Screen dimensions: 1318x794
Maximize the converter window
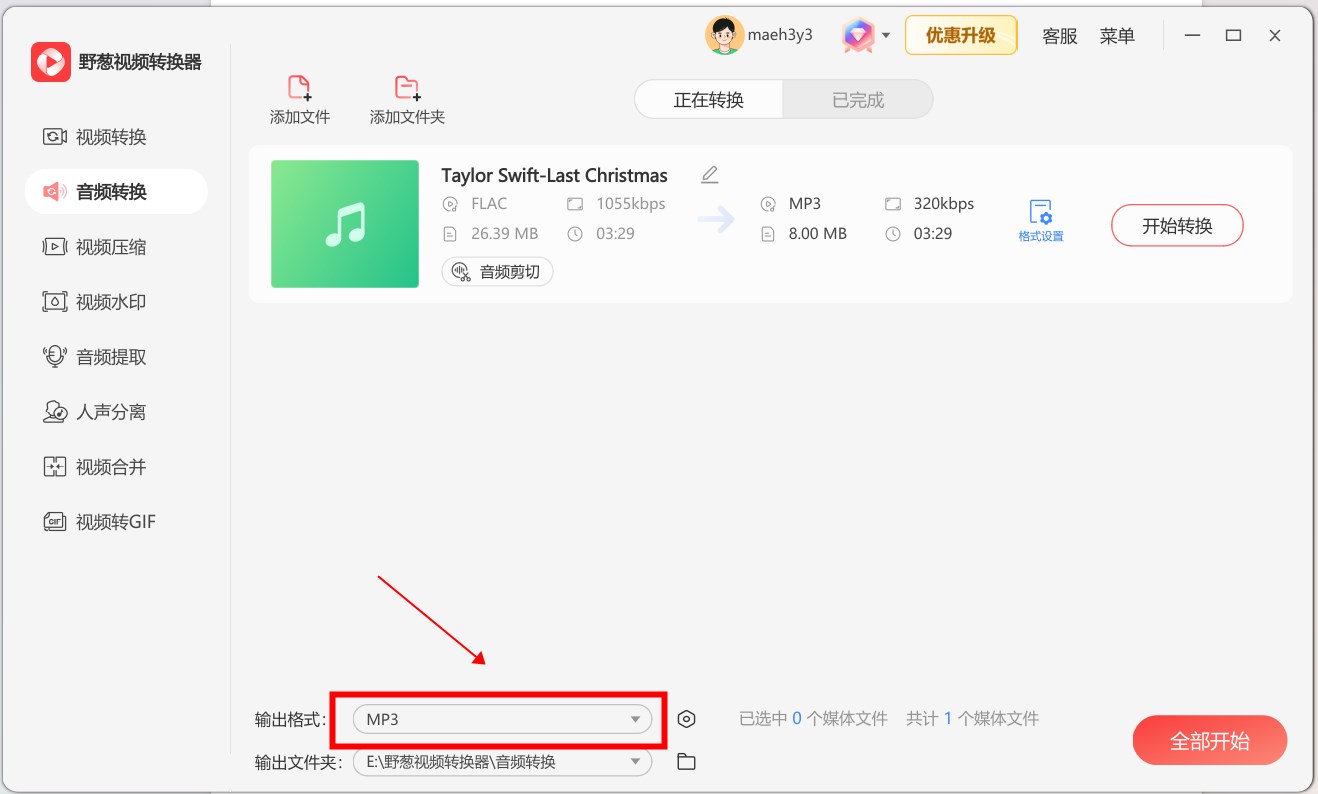click(1234, 36)
